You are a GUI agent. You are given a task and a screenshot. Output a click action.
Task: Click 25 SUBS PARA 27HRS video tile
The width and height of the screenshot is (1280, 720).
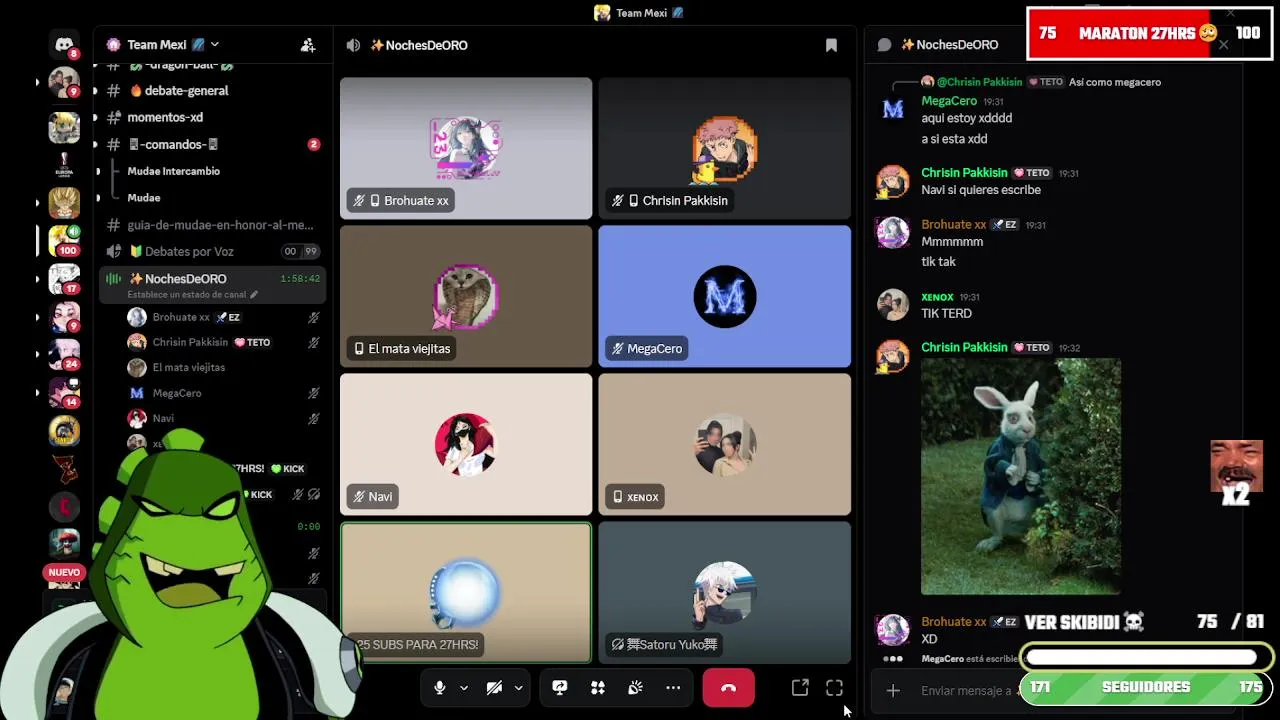coord(466,592)
